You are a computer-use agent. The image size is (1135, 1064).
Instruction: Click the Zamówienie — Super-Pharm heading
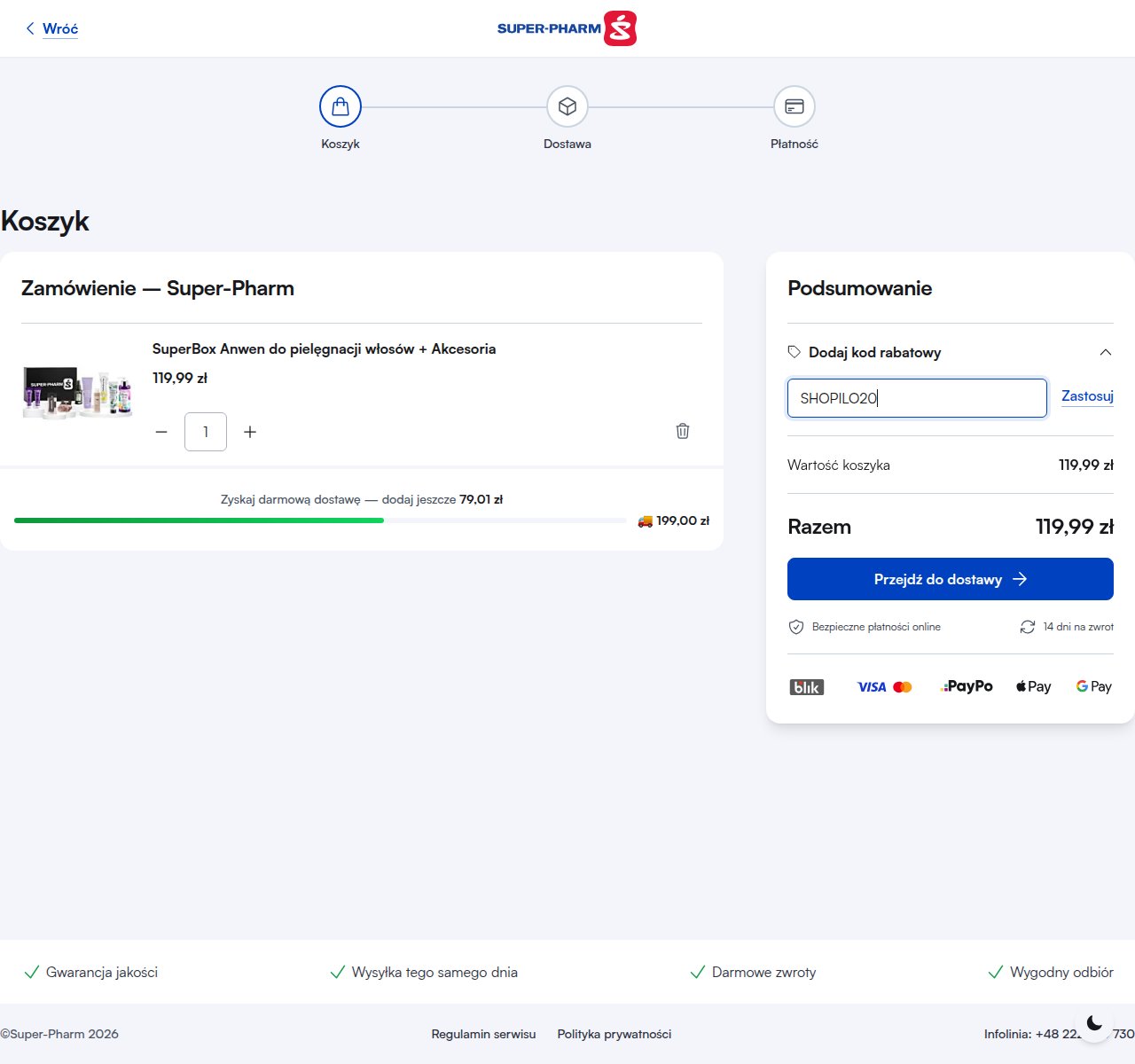tap(158, 288)
